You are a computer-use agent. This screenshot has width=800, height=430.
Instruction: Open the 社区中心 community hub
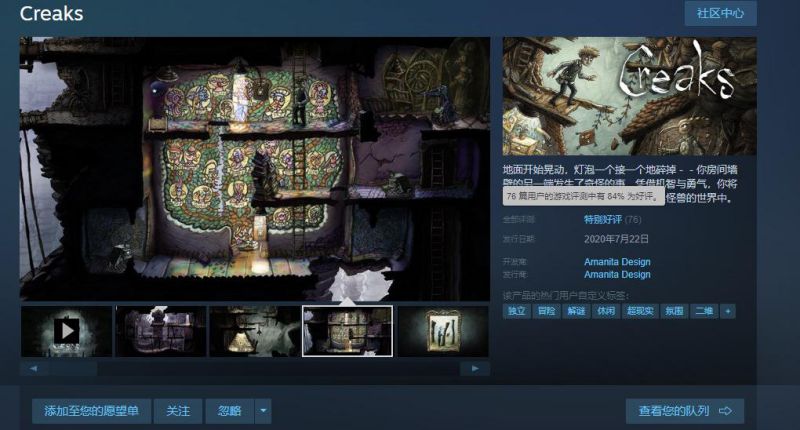[x=720, y=13]
